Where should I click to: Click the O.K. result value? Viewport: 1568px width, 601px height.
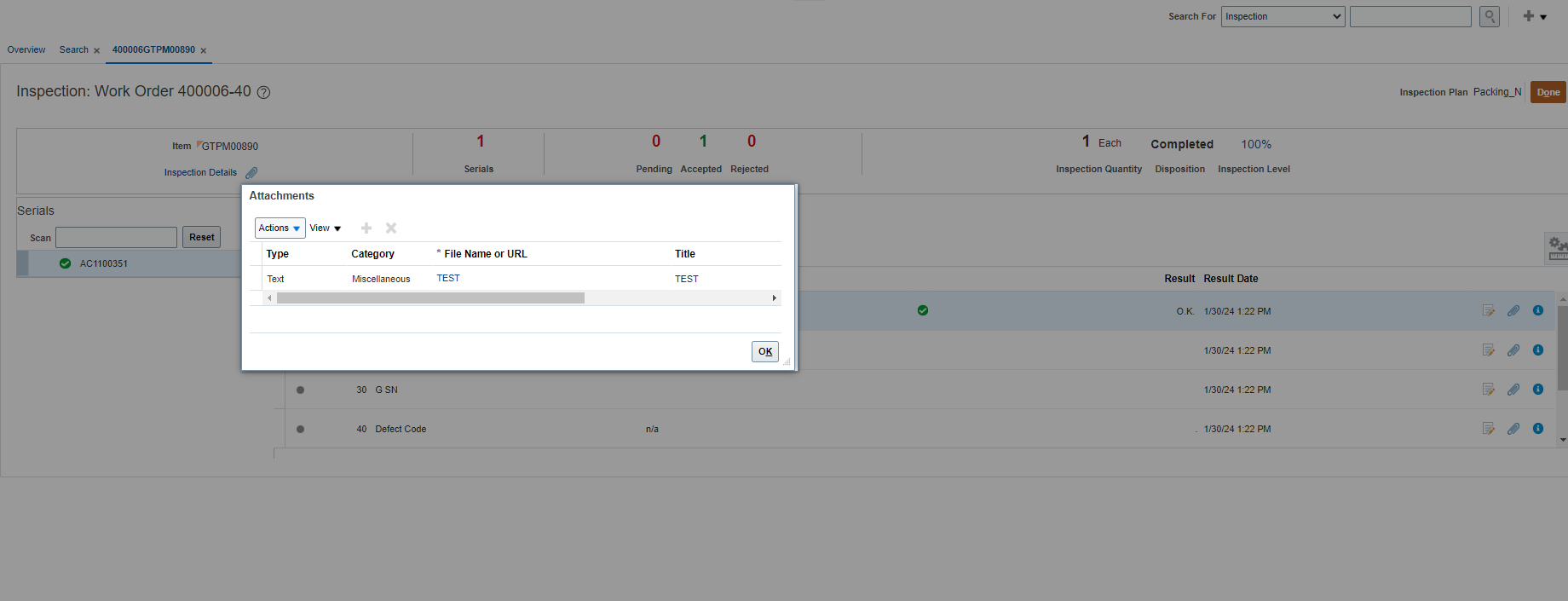click(x=1185, y=311)
